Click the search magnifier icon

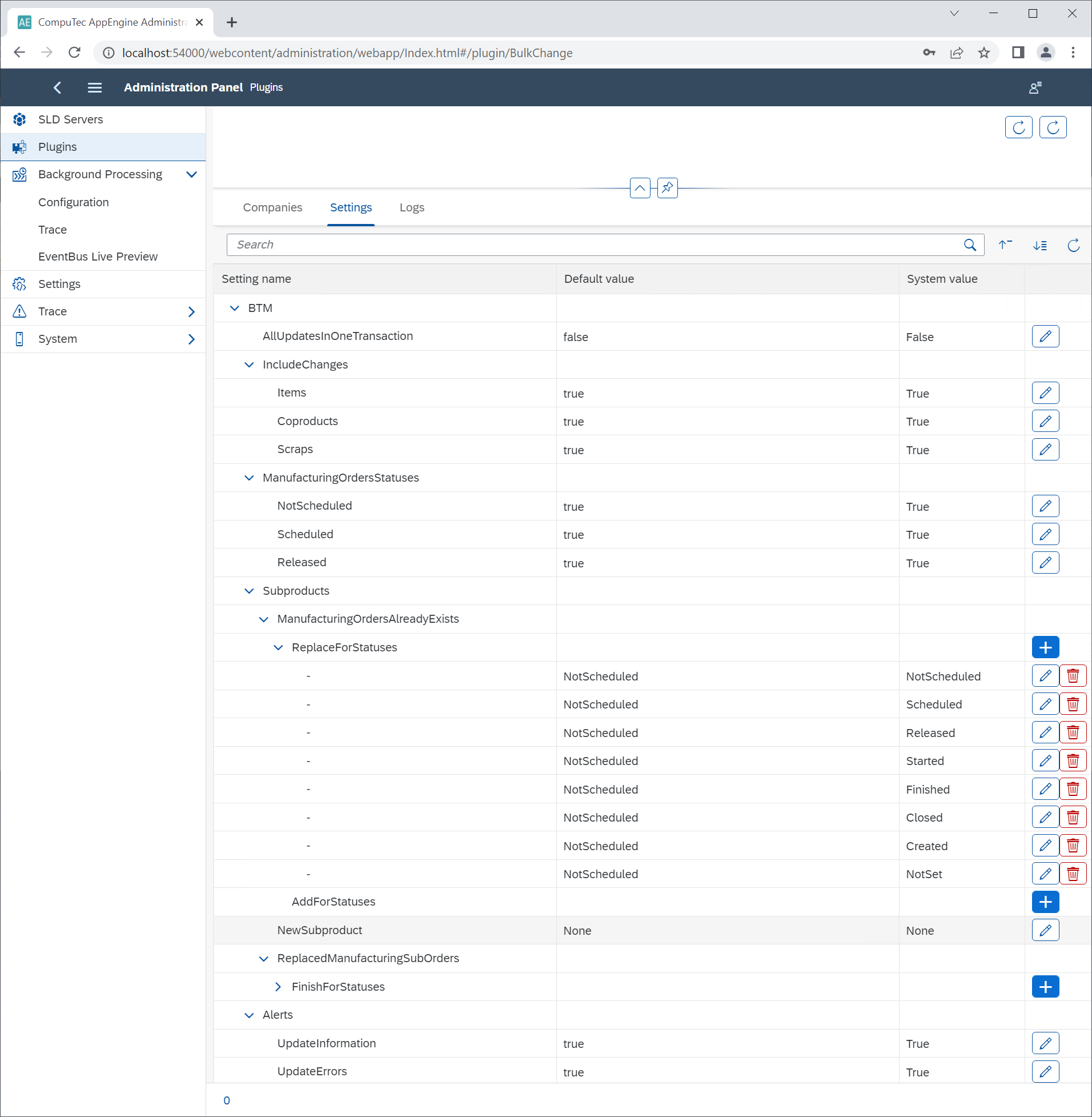tap(969, 245)
